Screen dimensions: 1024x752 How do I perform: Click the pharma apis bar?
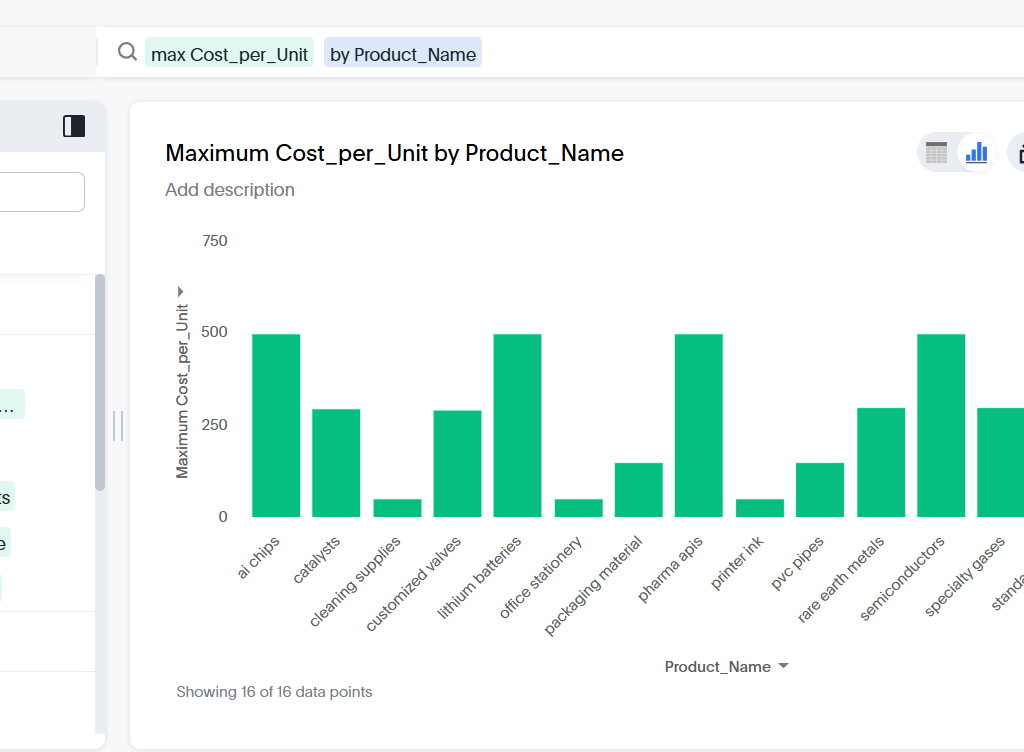(698, 425)
